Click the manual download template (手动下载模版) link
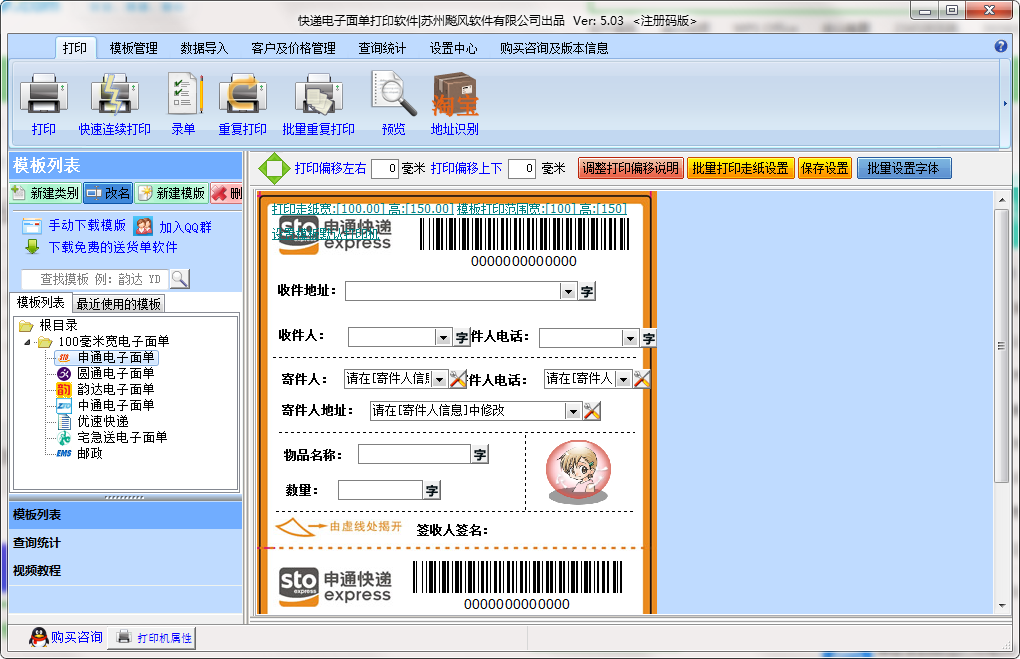 (x=87, y=226)
